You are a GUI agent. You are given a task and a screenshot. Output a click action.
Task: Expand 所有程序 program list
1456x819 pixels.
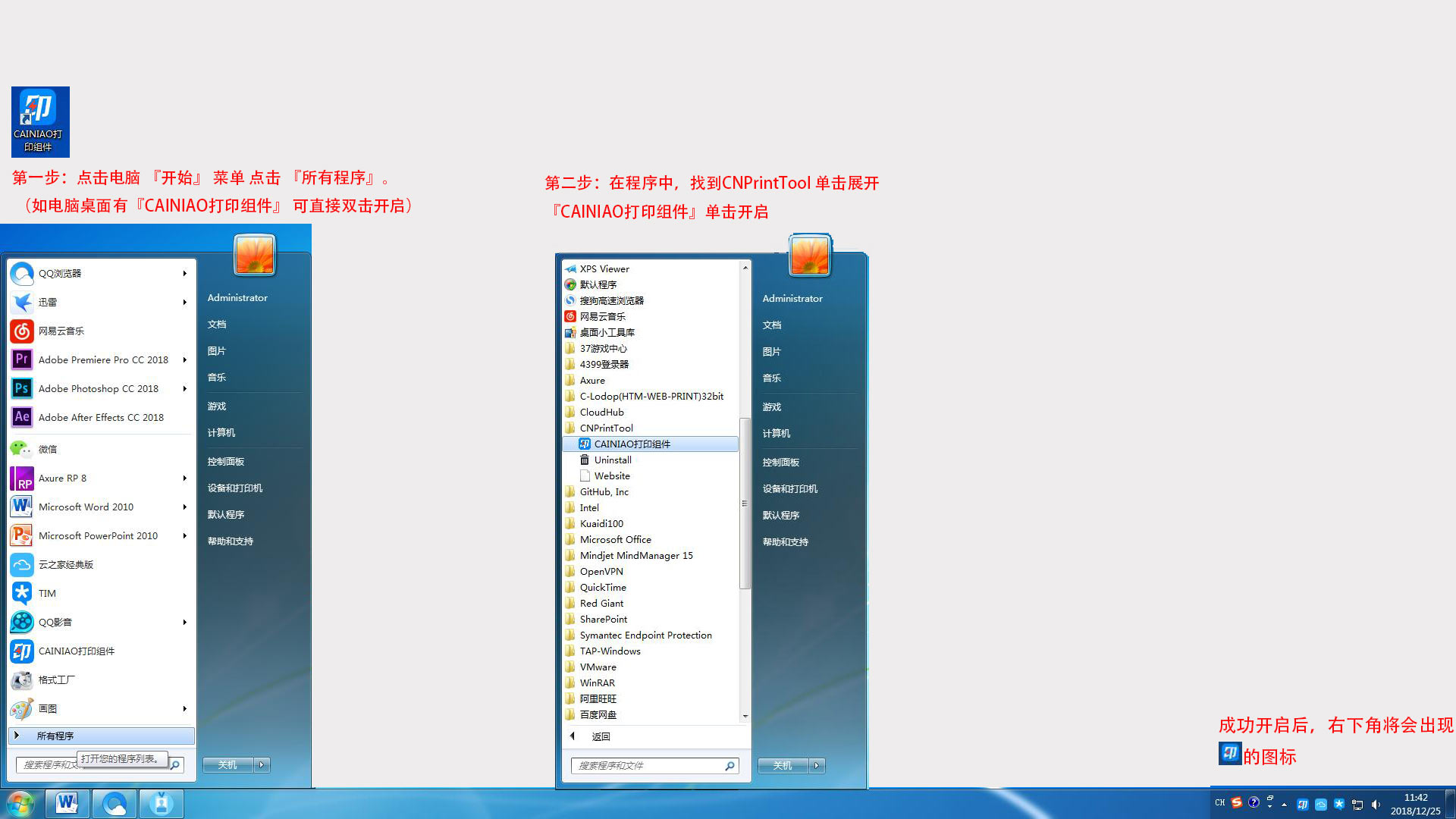55,736
